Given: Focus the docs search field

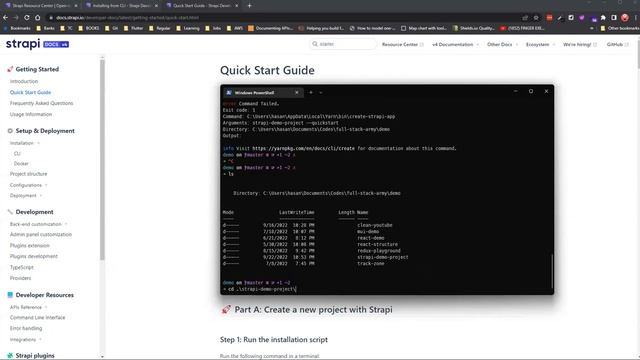Looking at the screenshot, I should tap(343, 44).
